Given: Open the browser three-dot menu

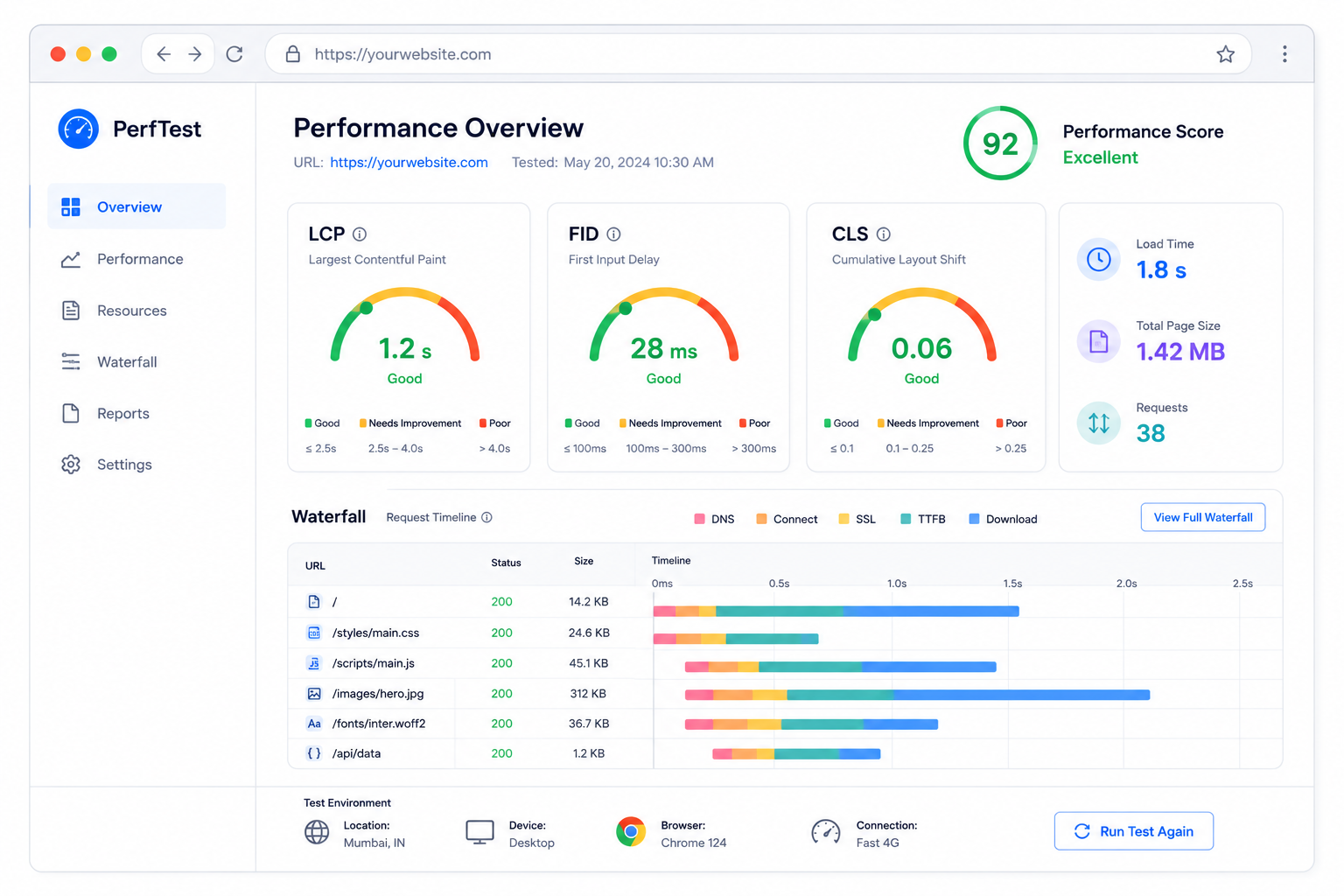Looking at the screenshot, I should [1284, 54].
